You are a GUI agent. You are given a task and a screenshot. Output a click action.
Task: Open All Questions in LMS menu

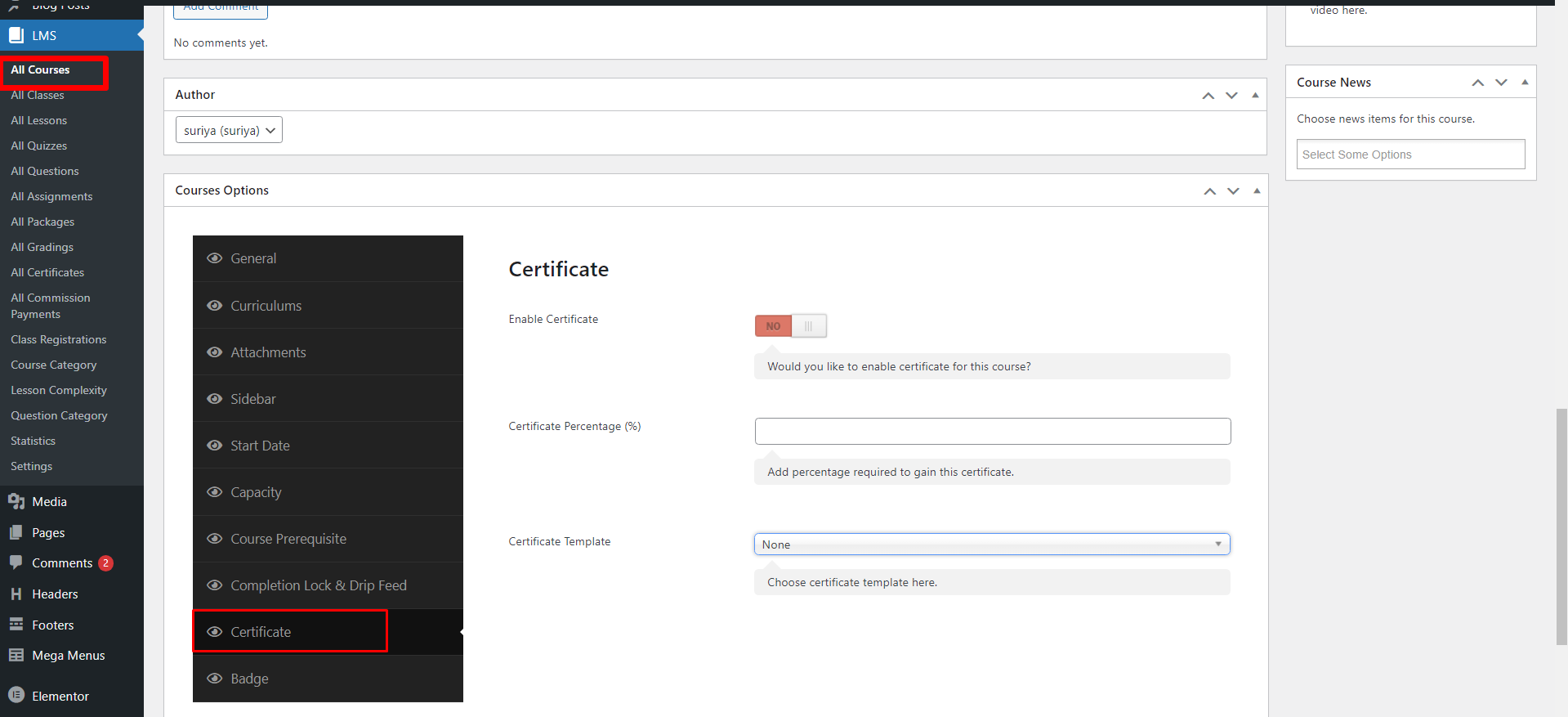(45, 172)
